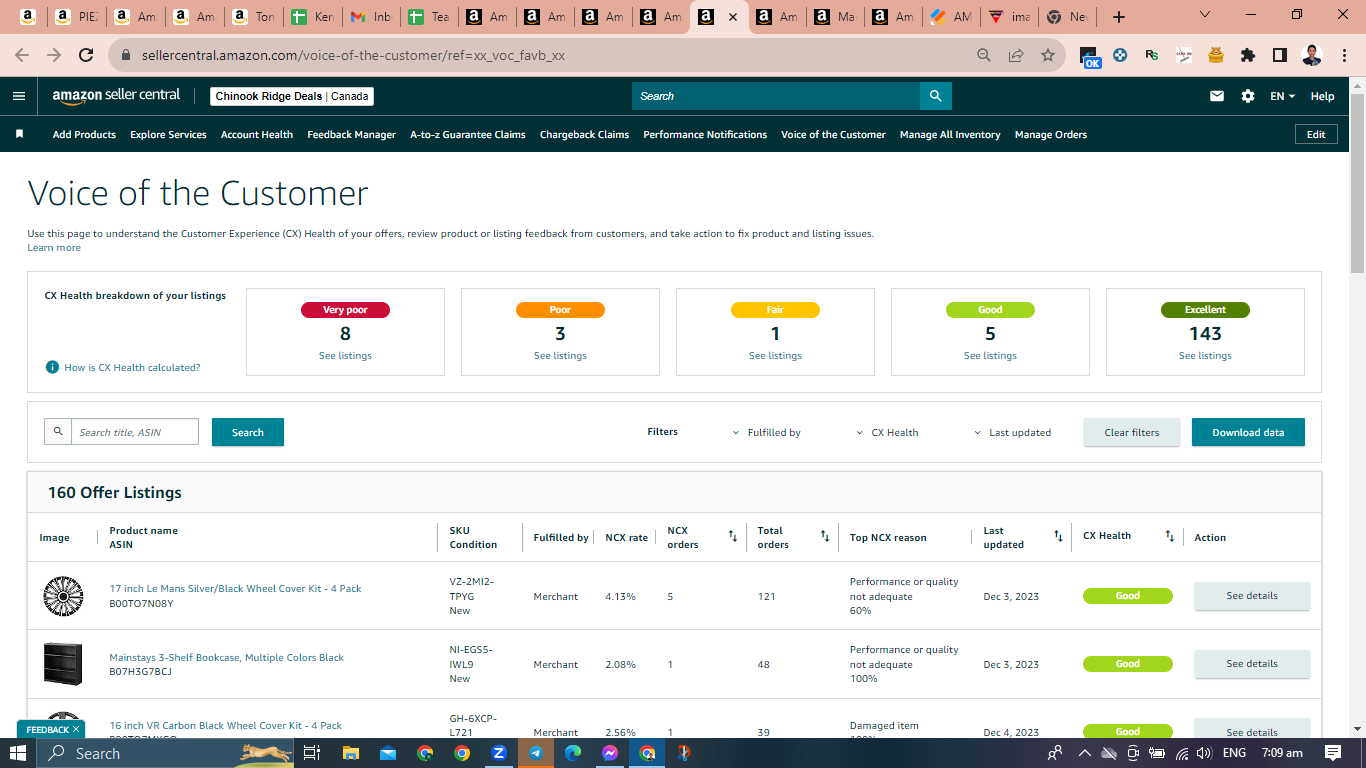Open the browser tab search chevron
The height and width of the screenshot is (768, 1366).
tap(1205, 15)
